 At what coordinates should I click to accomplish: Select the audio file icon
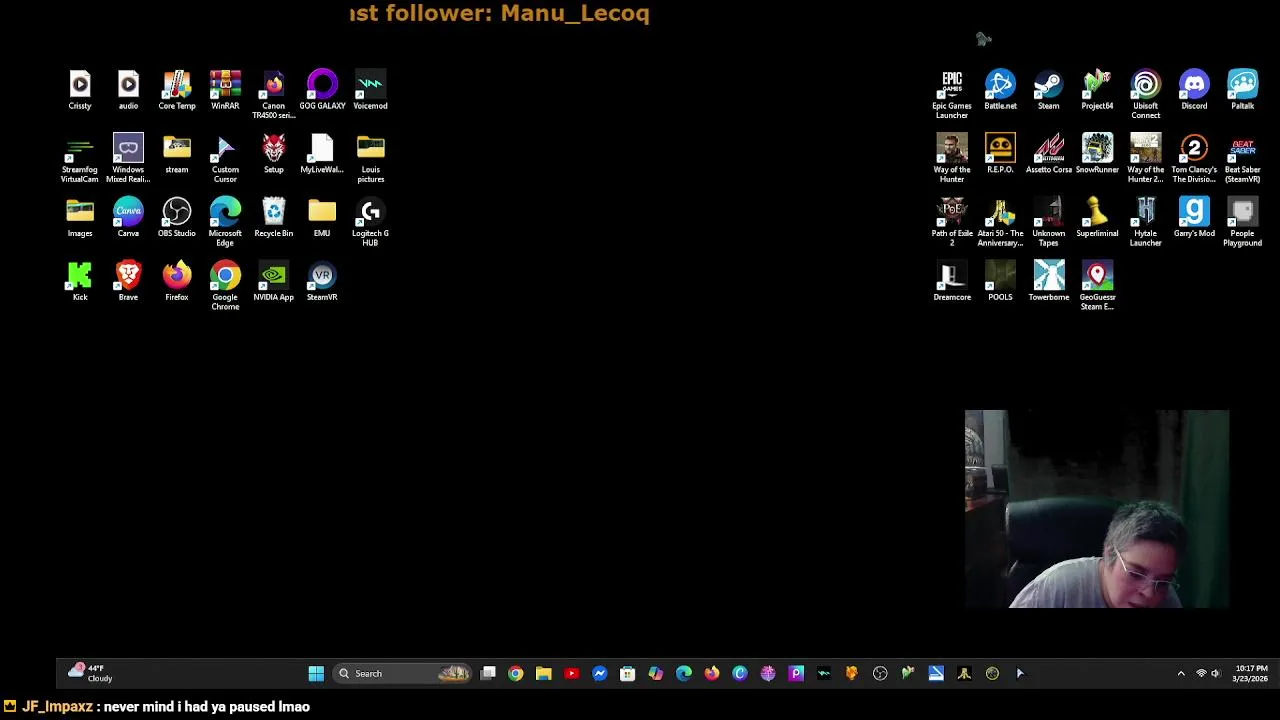[x=128, y=90]
